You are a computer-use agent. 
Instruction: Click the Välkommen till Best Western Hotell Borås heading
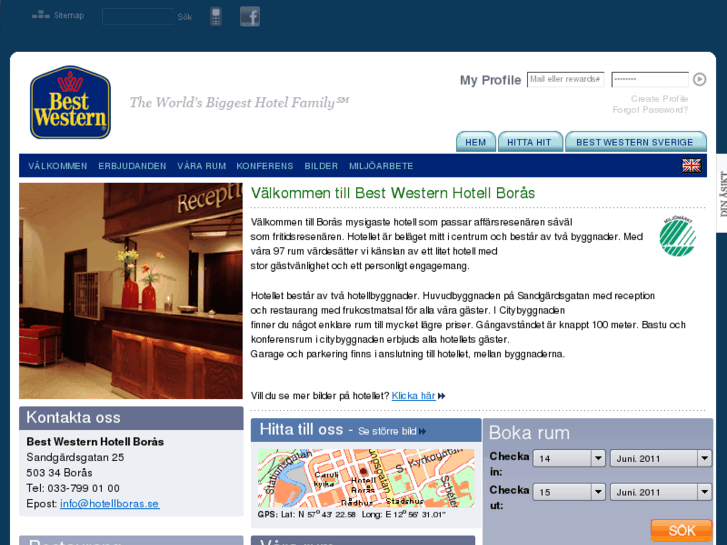click(x=393, y=193)
